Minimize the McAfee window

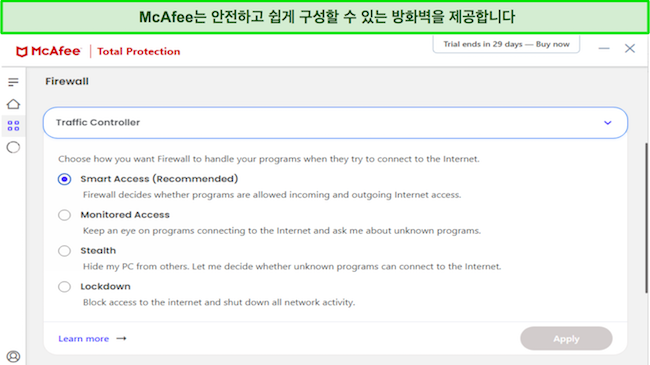click(x=604, y=49)
